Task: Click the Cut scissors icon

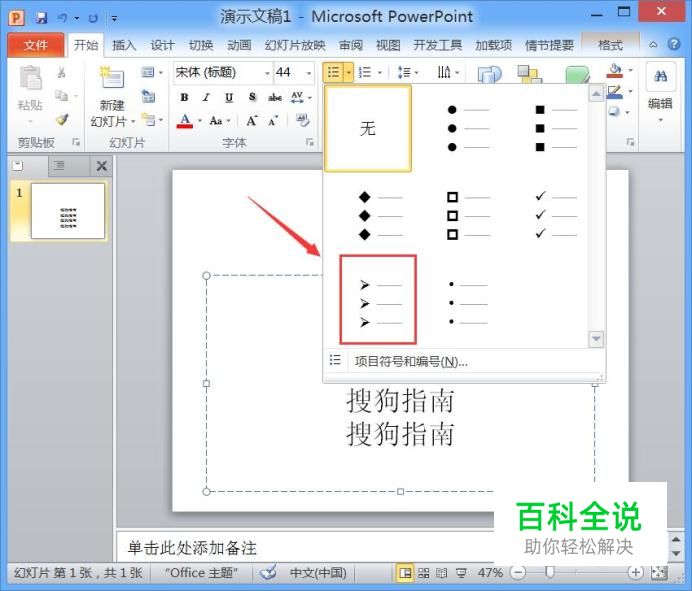Action: click(x=61, y=73)
